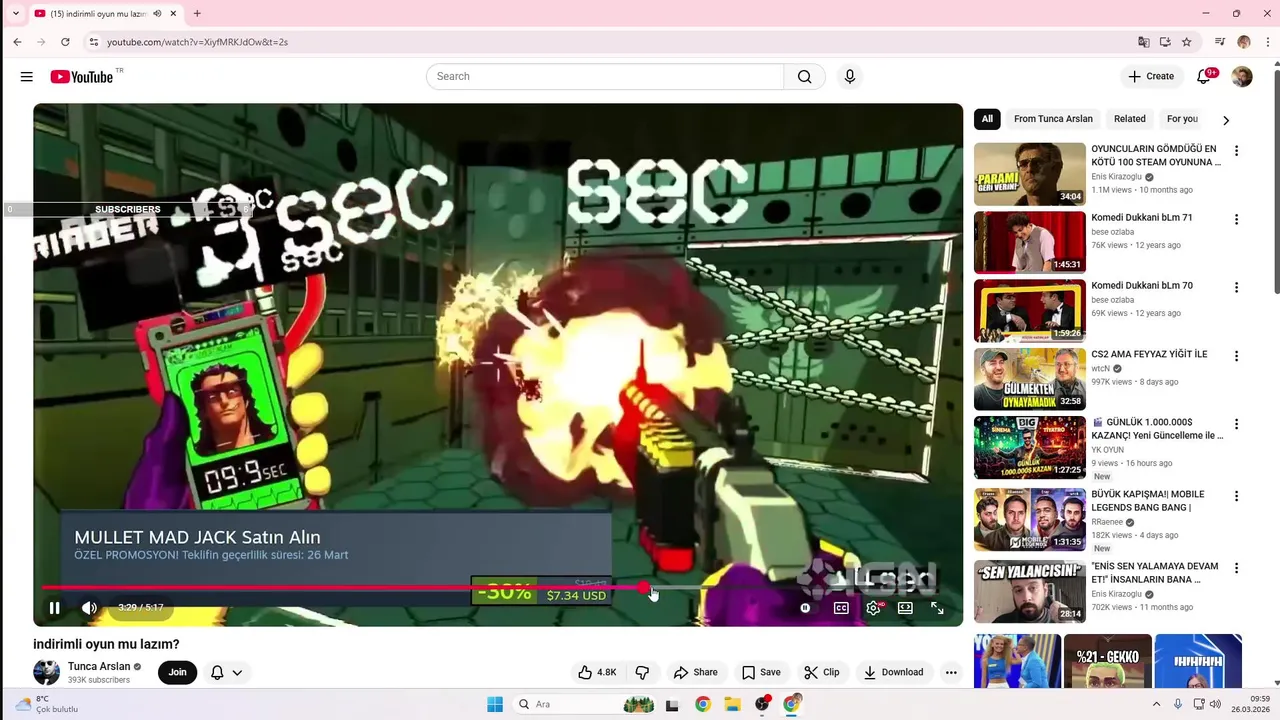The image size is (1280, 720).
Task: Select From Tunca Arslan filter chip
Action: 1053,119
